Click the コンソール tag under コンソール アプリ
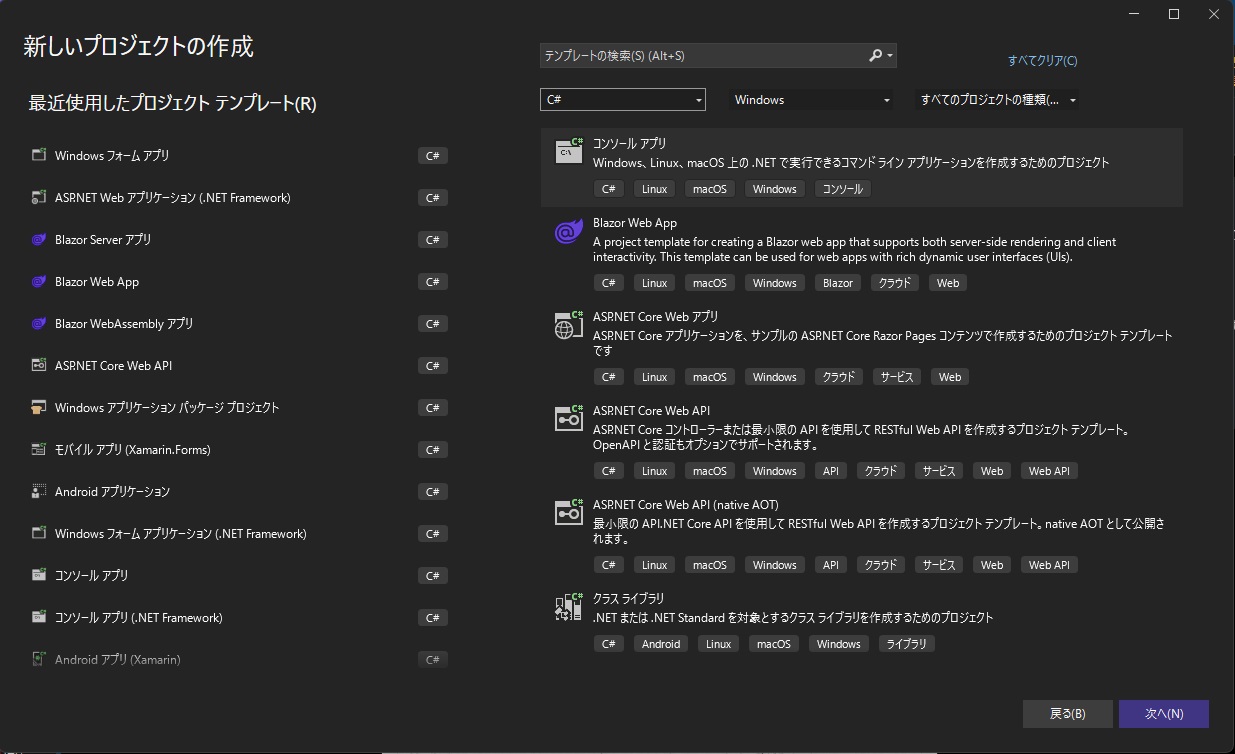The width and height of the screenshot is (1235, 754). (842, 189)
